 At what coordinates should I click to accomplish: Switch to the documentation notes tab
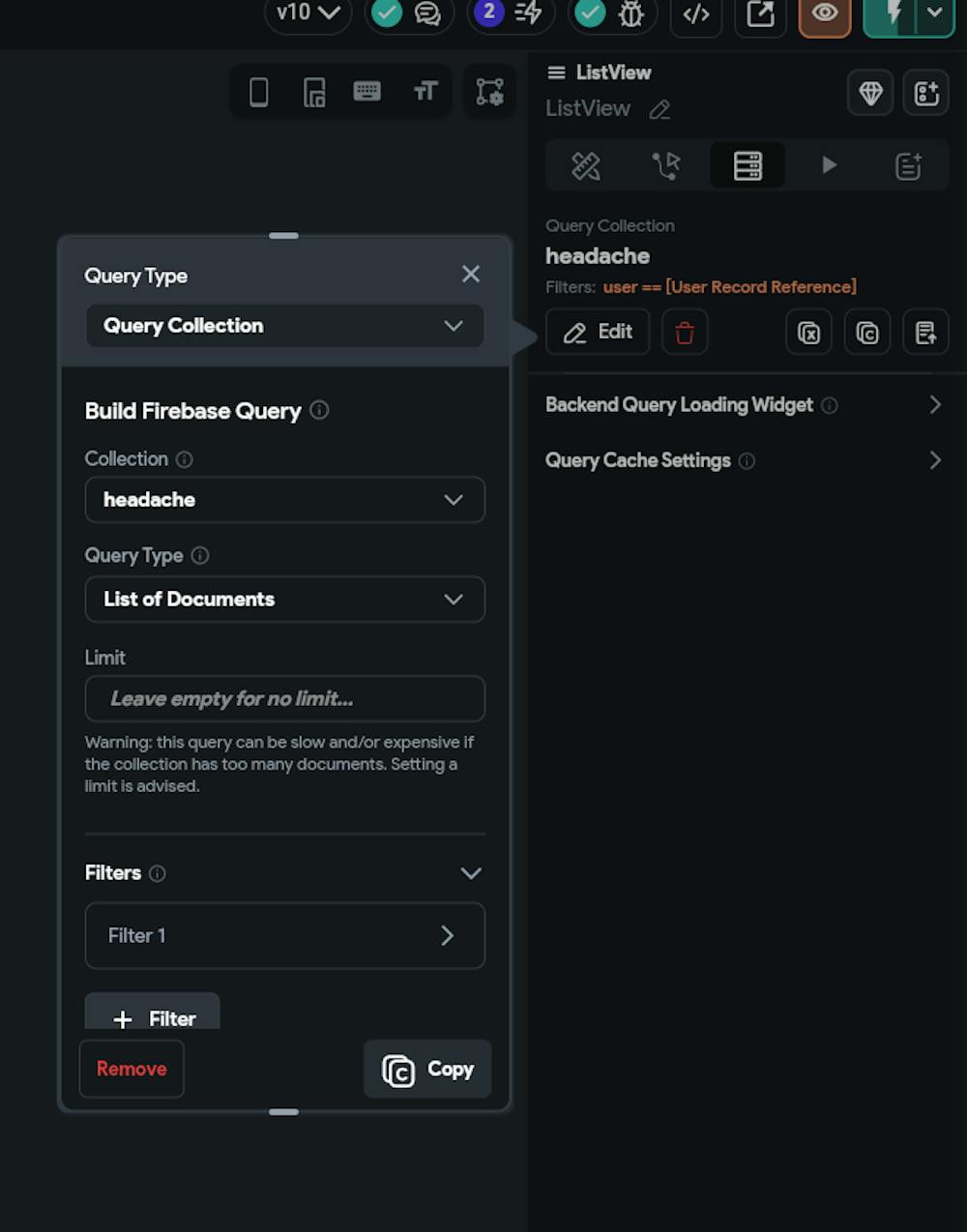pos(909,166)
